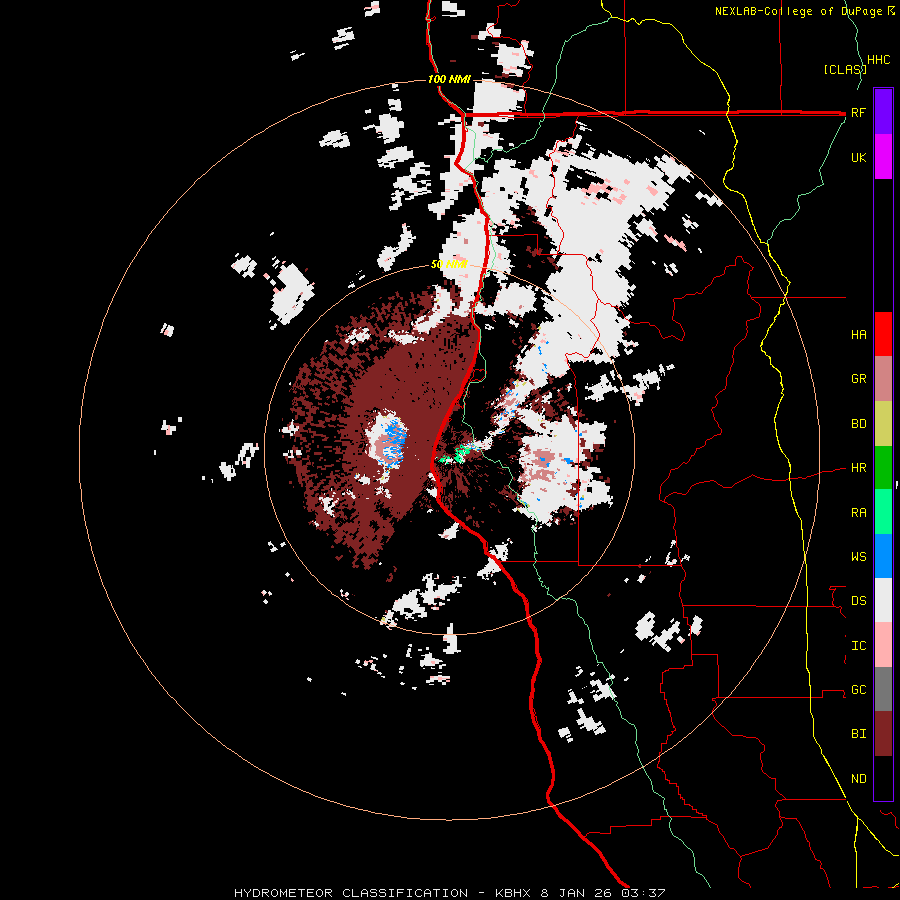This screenshot has width=900, height=900.
Task: Click the HHC product label
Action: pos(878,60)
